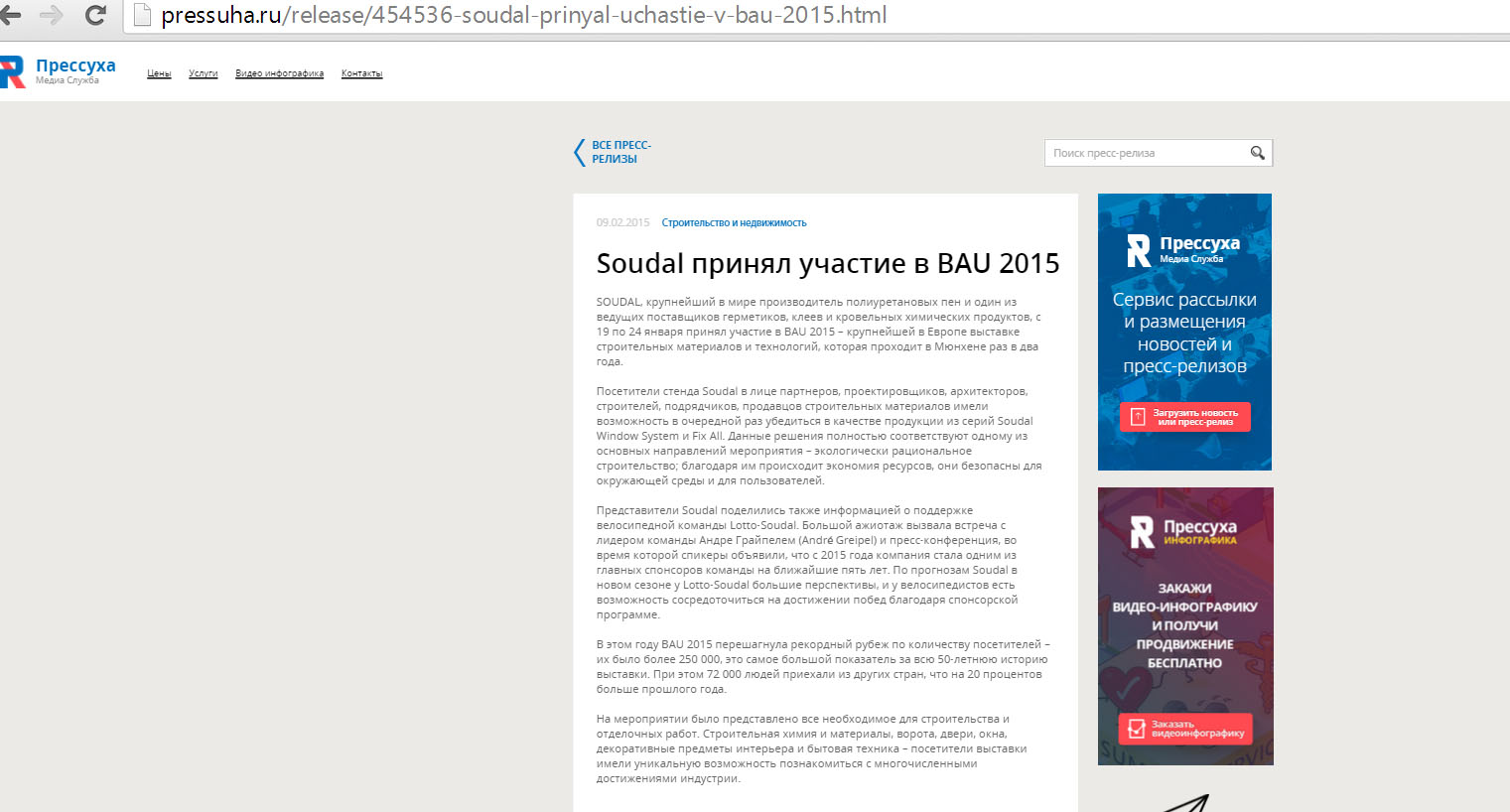Click the Прессуха Инфографика logo in purple banner

tap(1184, 532)
